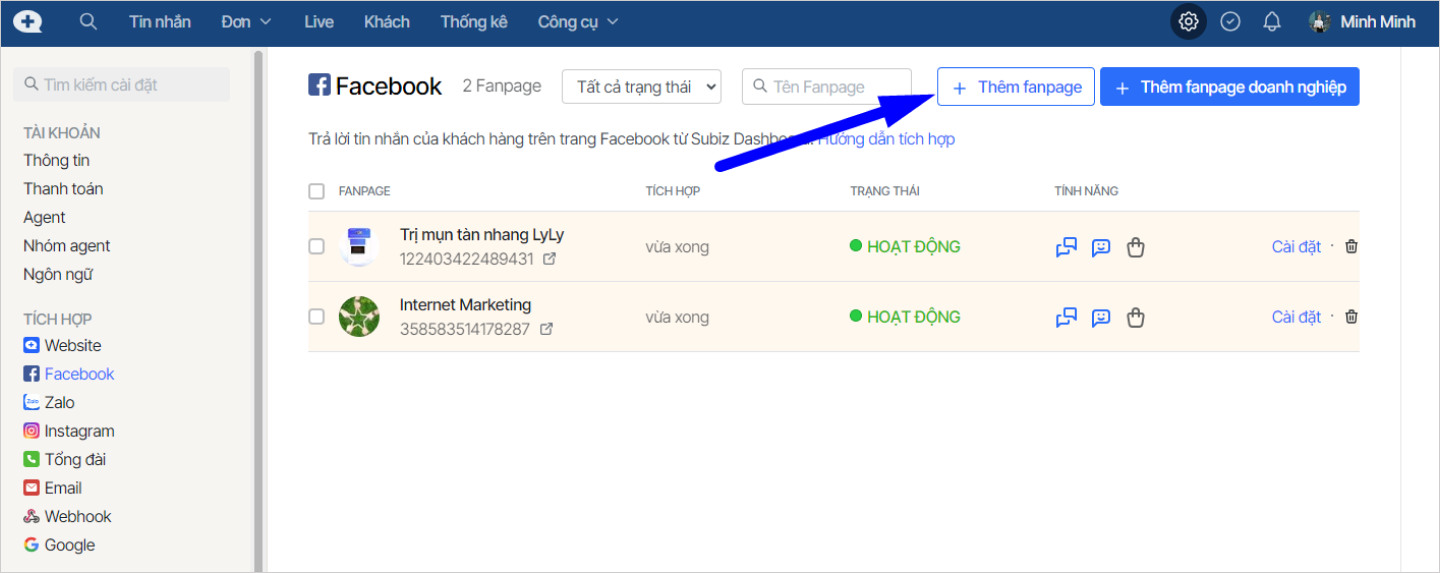Click the checkmark circle icon in header
The image size is (1440, 573).
click(x=1230, y=21)
